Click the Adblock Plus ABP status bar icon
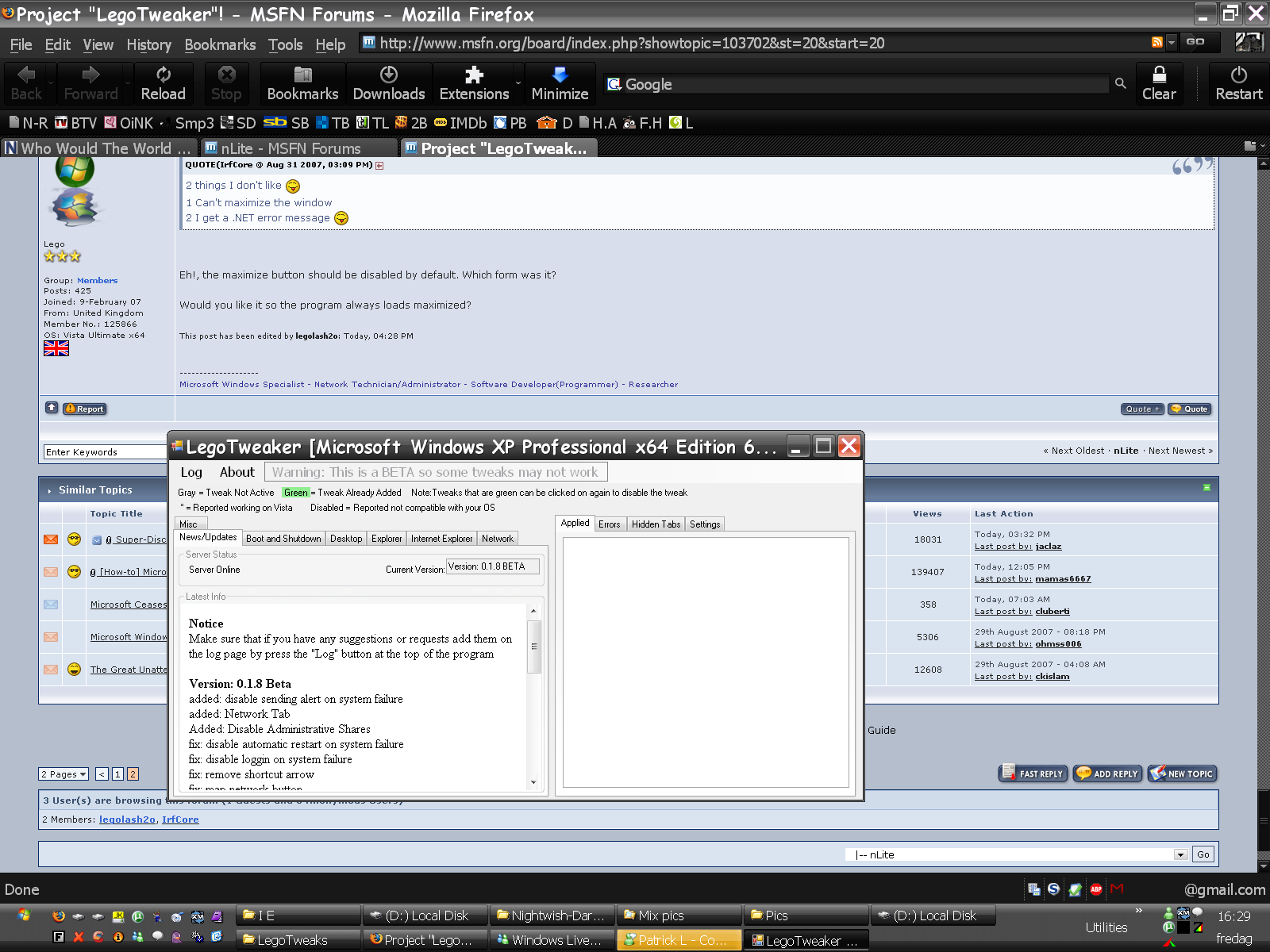 point(1096,889)
